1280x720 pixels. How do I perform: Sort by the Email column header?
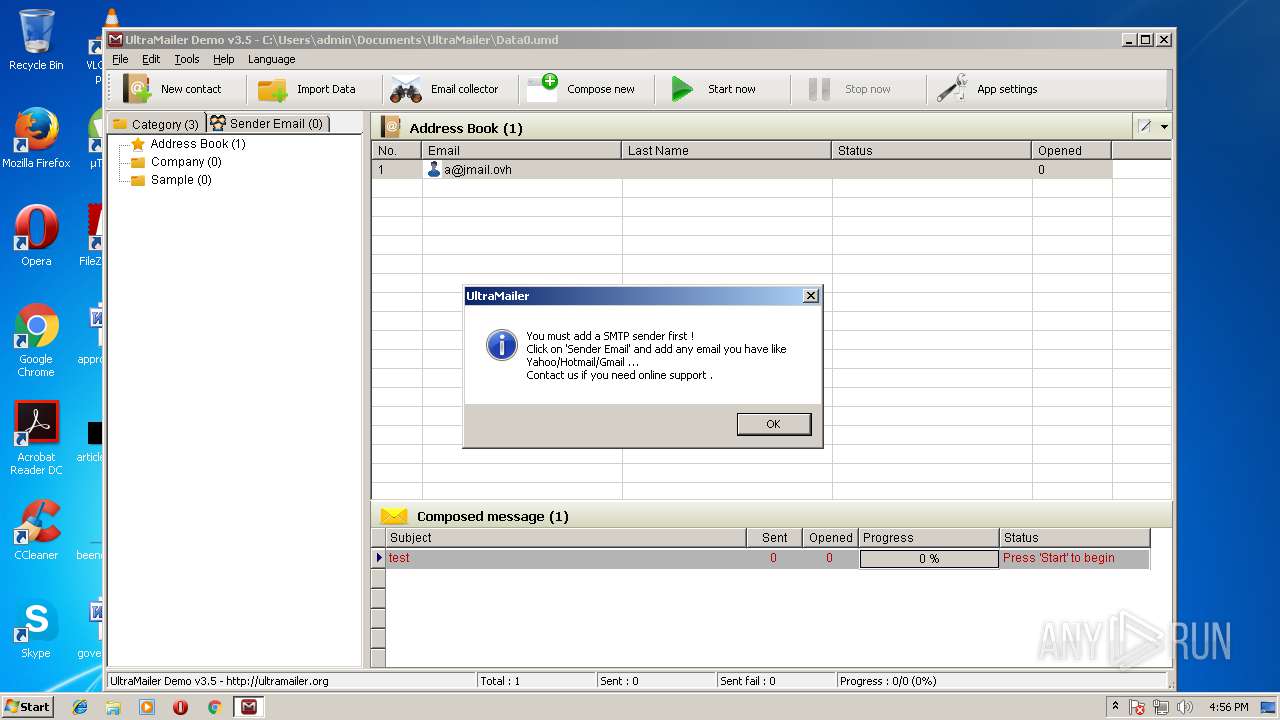point(522,150)
